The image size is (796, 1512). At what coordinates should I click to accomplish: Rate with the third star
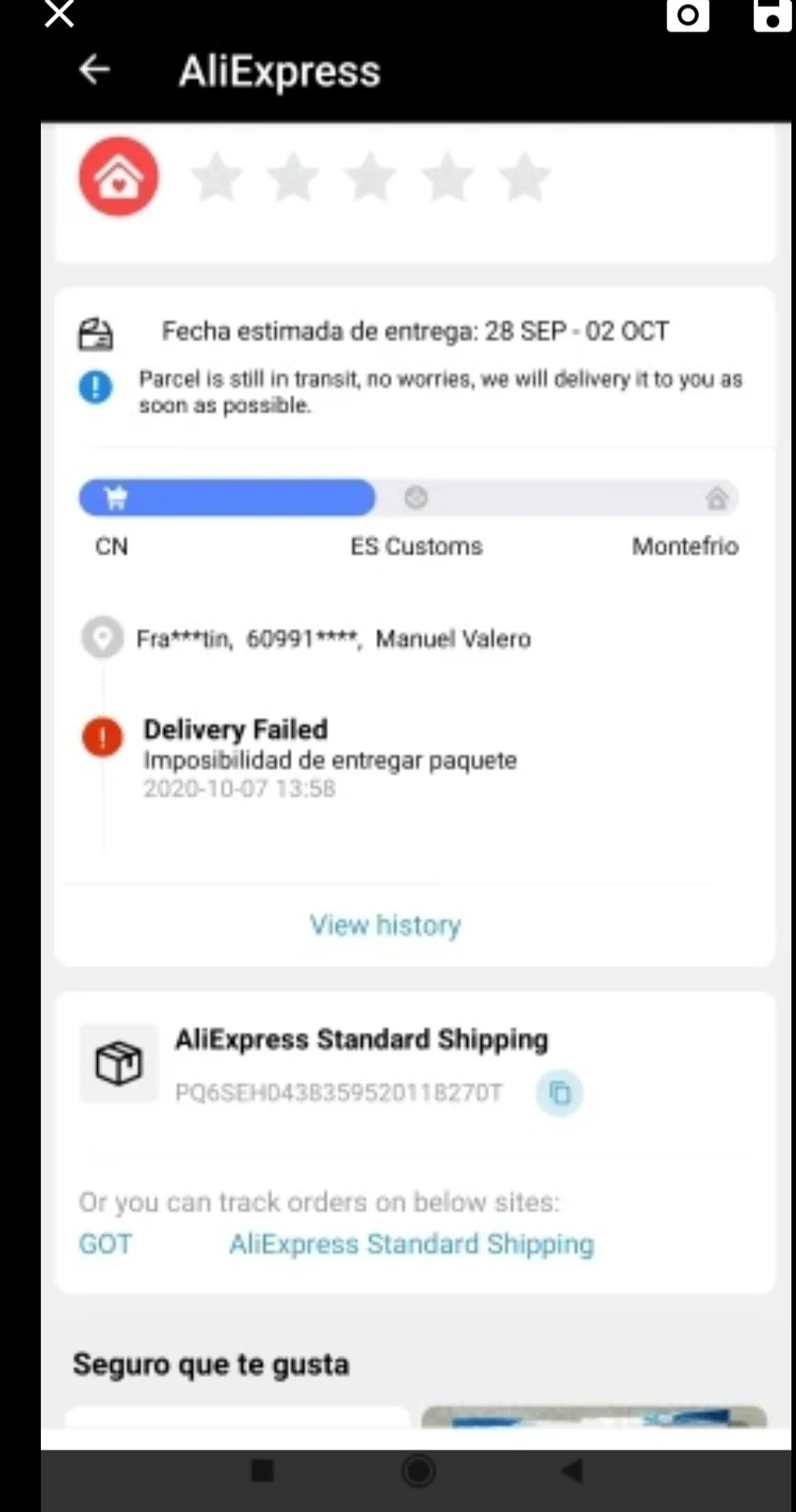[371, 177]
